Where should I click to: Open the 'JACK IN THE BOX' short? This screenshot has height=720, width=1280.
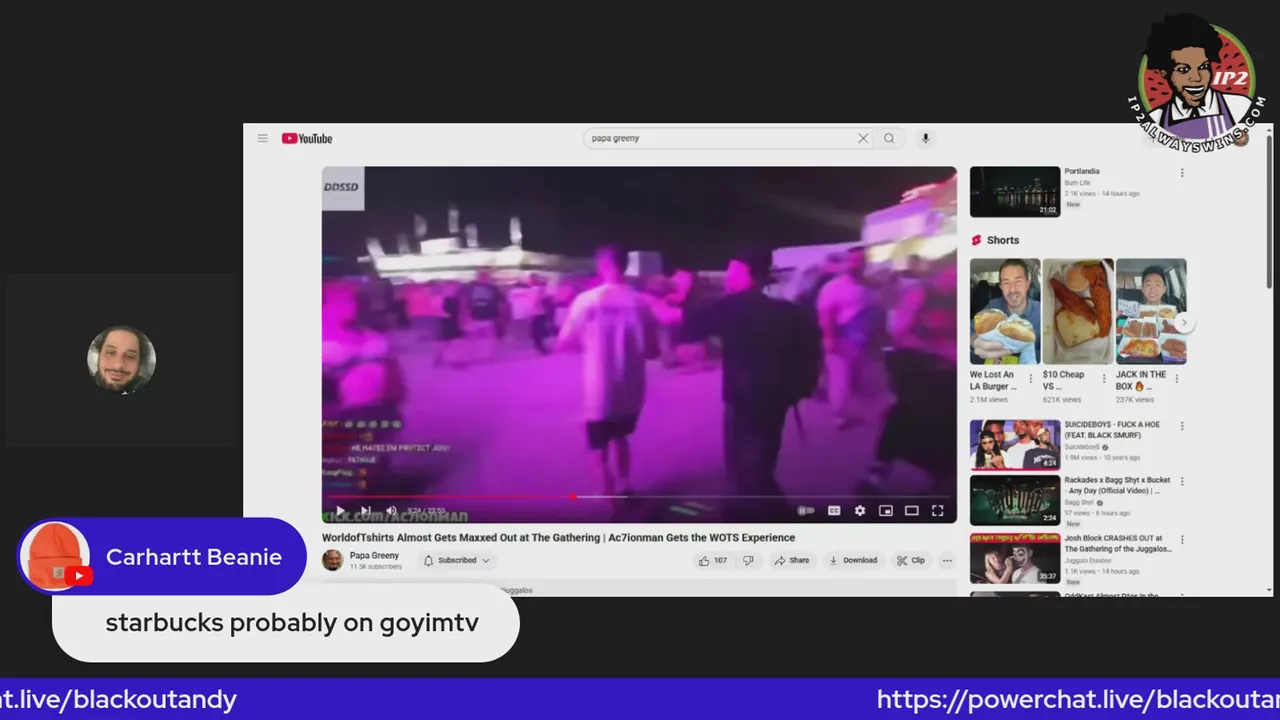pyautogui.click(x=1151, y=311)
